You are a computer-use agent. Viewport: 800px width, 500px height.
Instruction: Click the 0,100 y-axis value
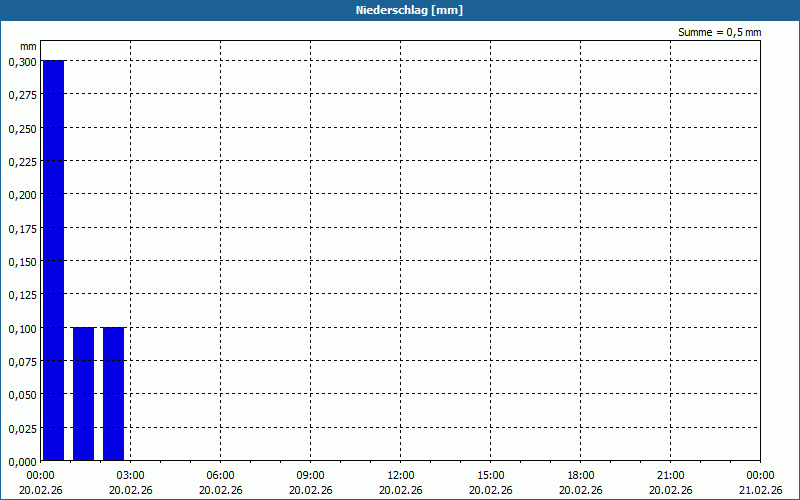(22, 329)
